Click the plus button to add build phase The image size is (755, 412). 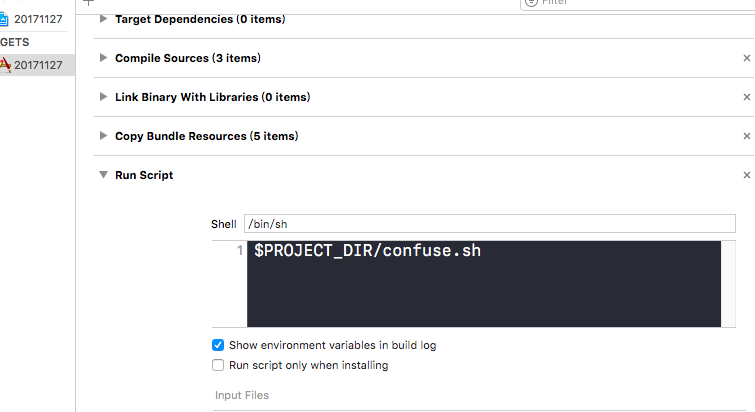pos(89,2)
